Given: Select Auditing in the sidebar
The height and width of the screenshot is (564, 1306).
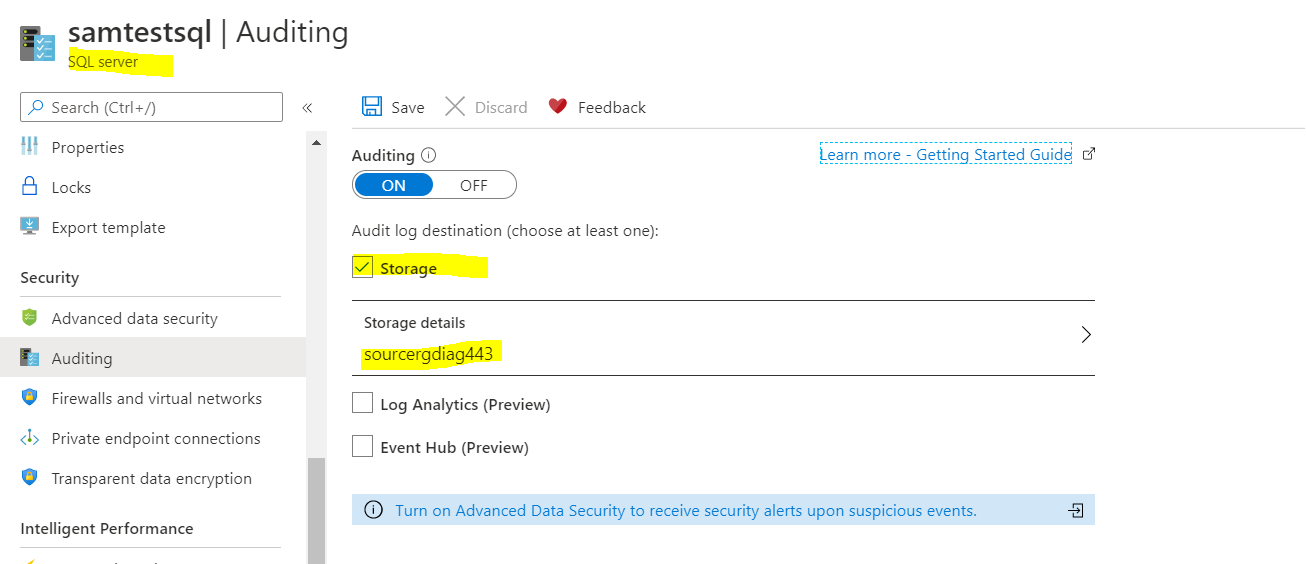Looking at the screenshot, I should (152, 358).
